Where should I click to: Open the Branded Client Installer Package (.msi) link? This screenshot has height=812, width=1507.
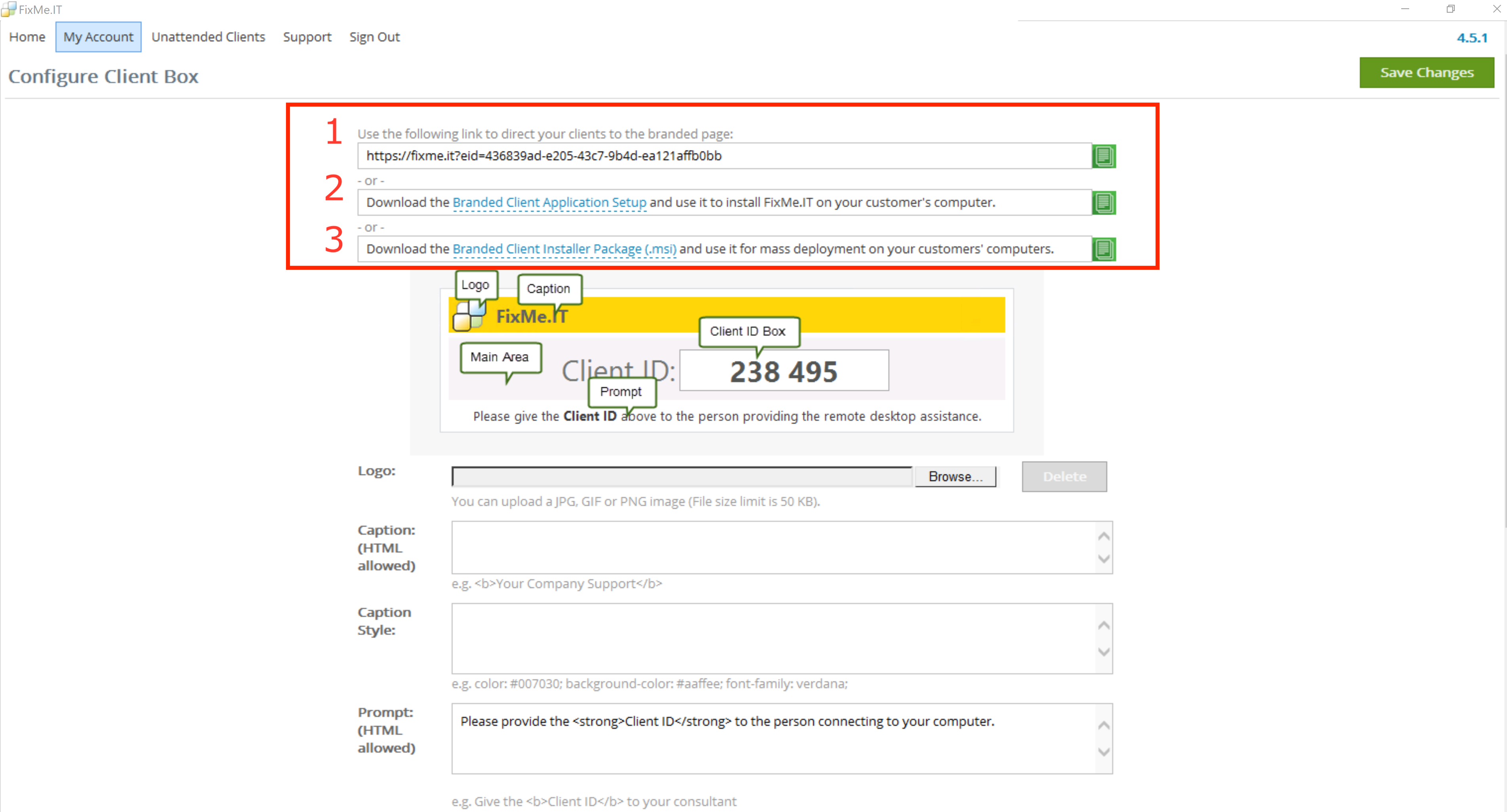[565, 249]
